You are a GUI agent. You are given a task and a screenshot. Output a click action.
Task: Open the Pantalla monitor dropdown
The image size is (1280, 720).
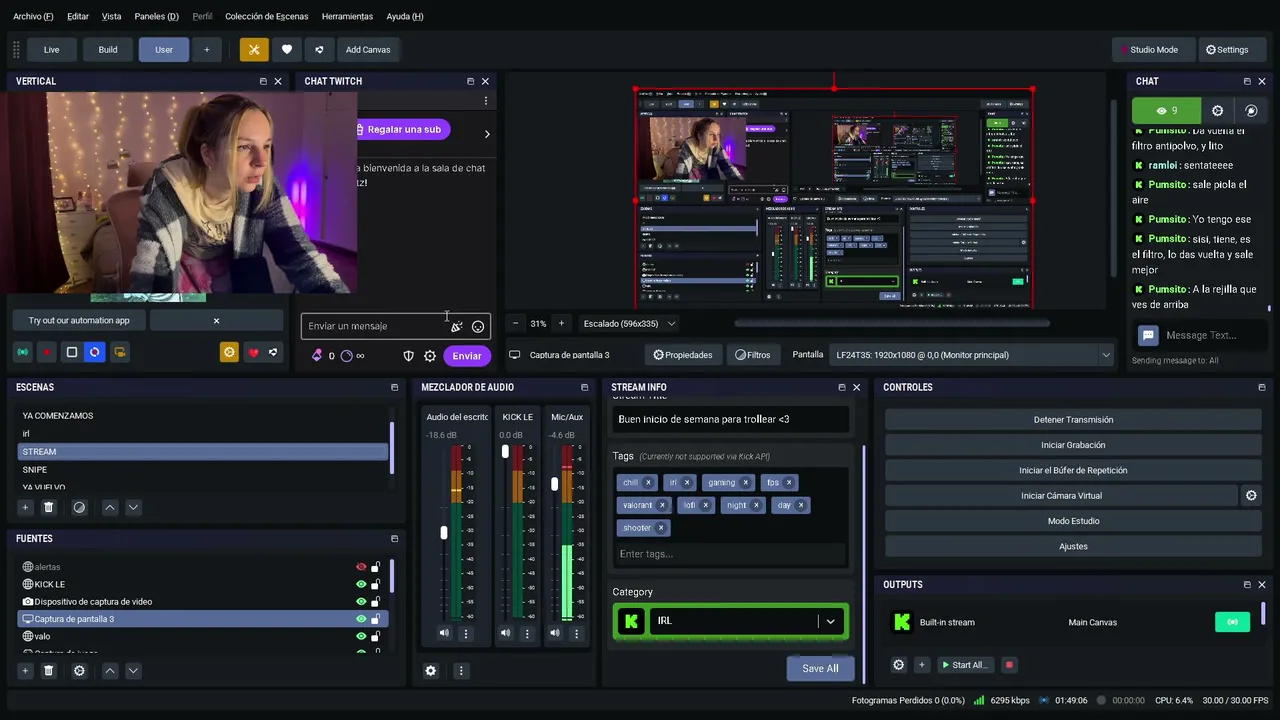point(973,355)
